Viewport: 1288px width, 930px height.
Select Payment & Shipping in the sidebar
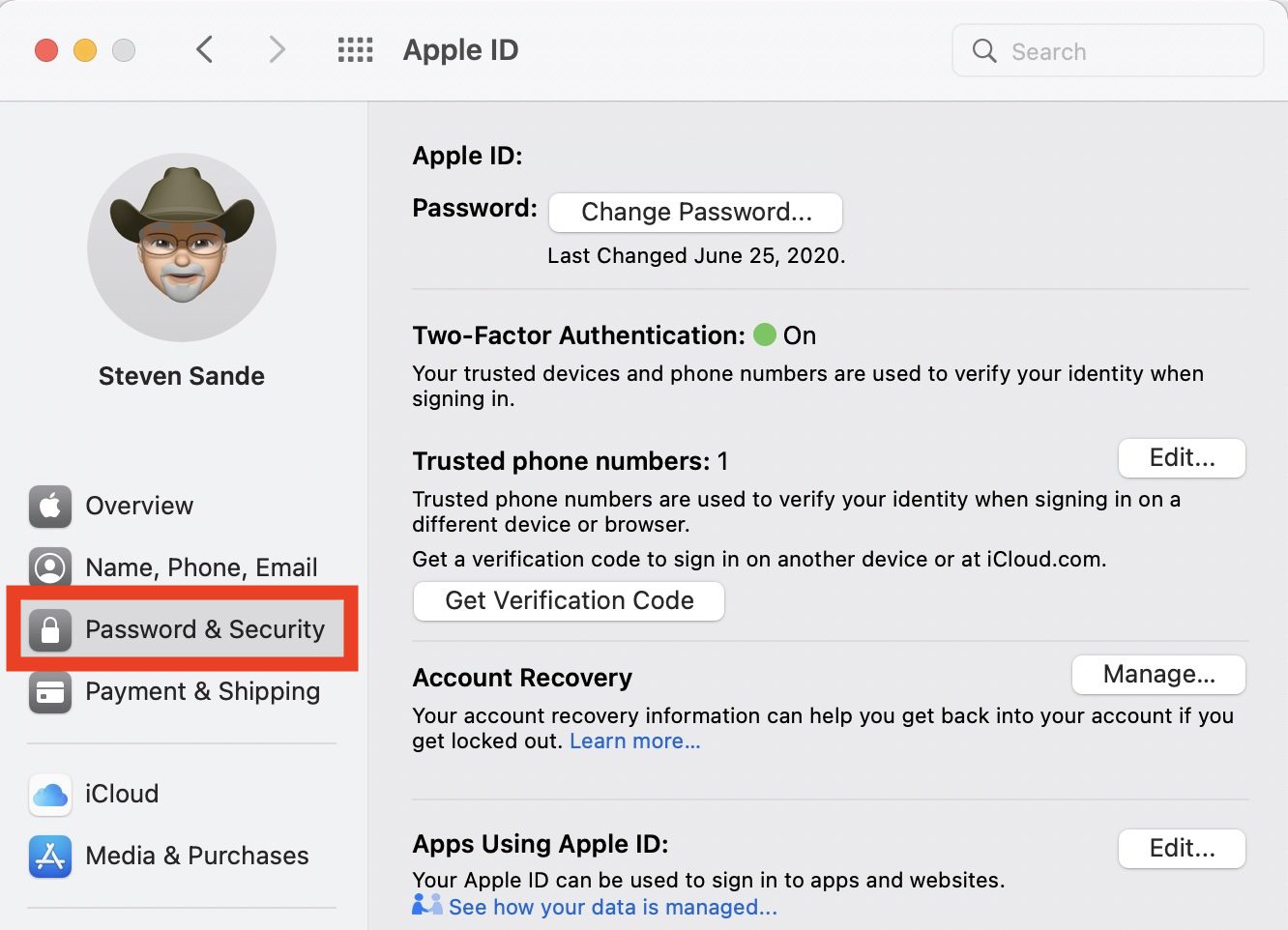point(202,692)
